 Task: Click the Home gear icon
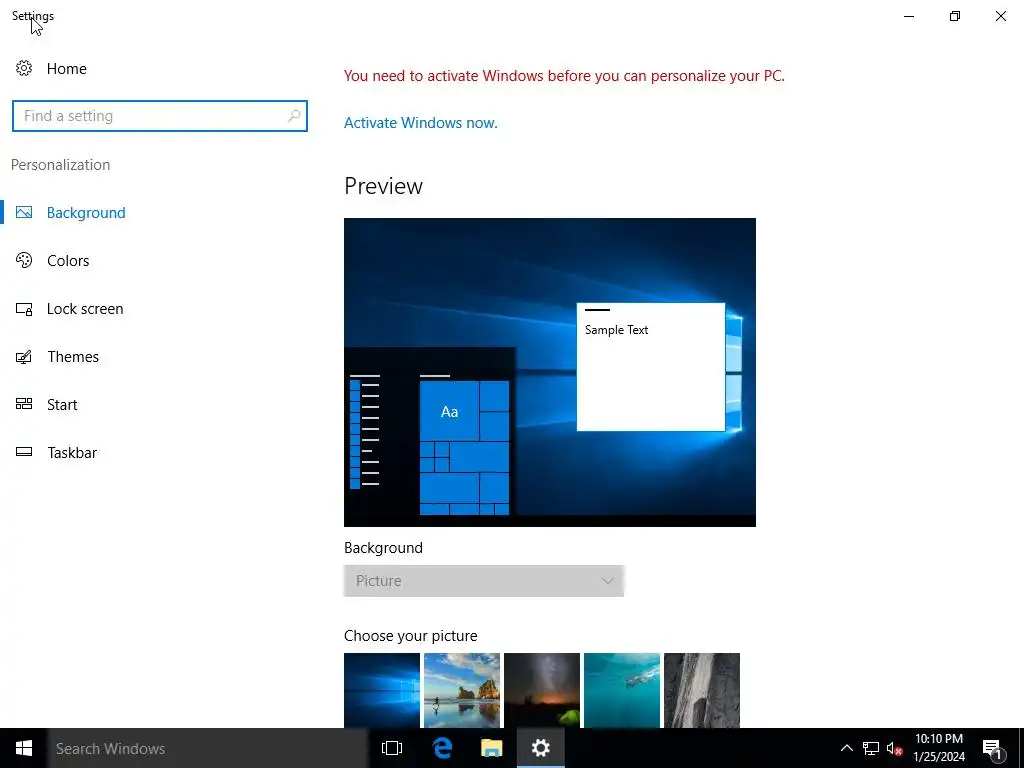click(24, 69)
